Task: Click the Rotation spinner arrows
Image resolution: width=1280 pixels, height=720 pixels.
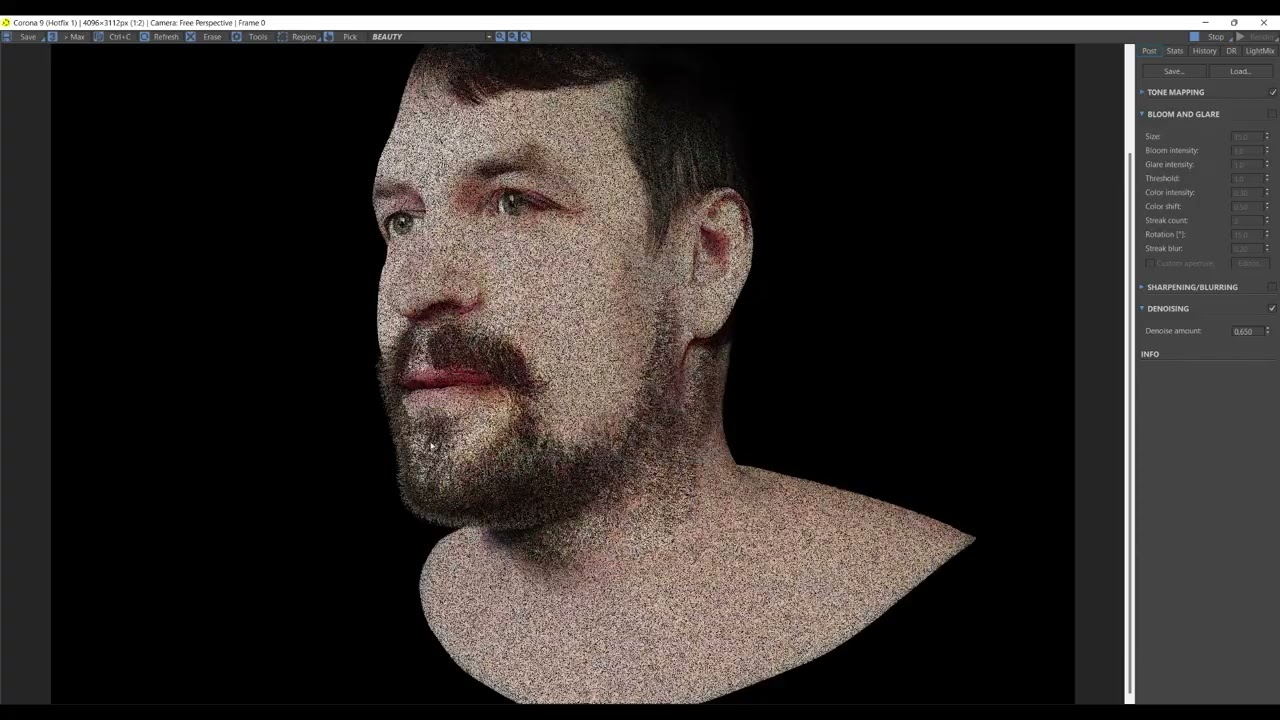Action: tap(1267, 235)
